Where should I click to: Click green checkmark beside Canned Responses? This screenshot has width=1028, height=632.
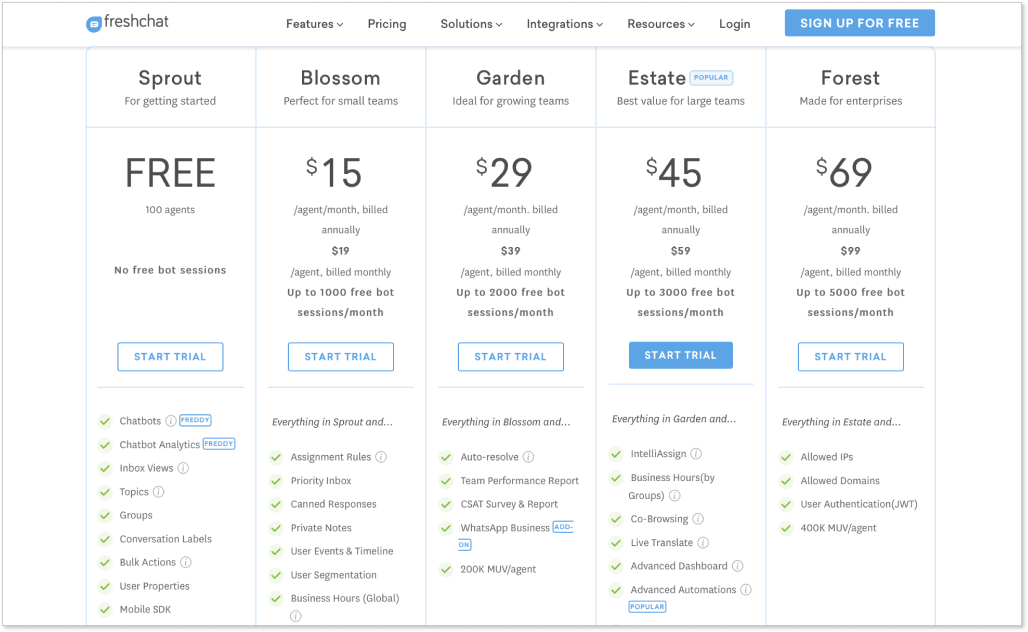click(x=276, y=504)
